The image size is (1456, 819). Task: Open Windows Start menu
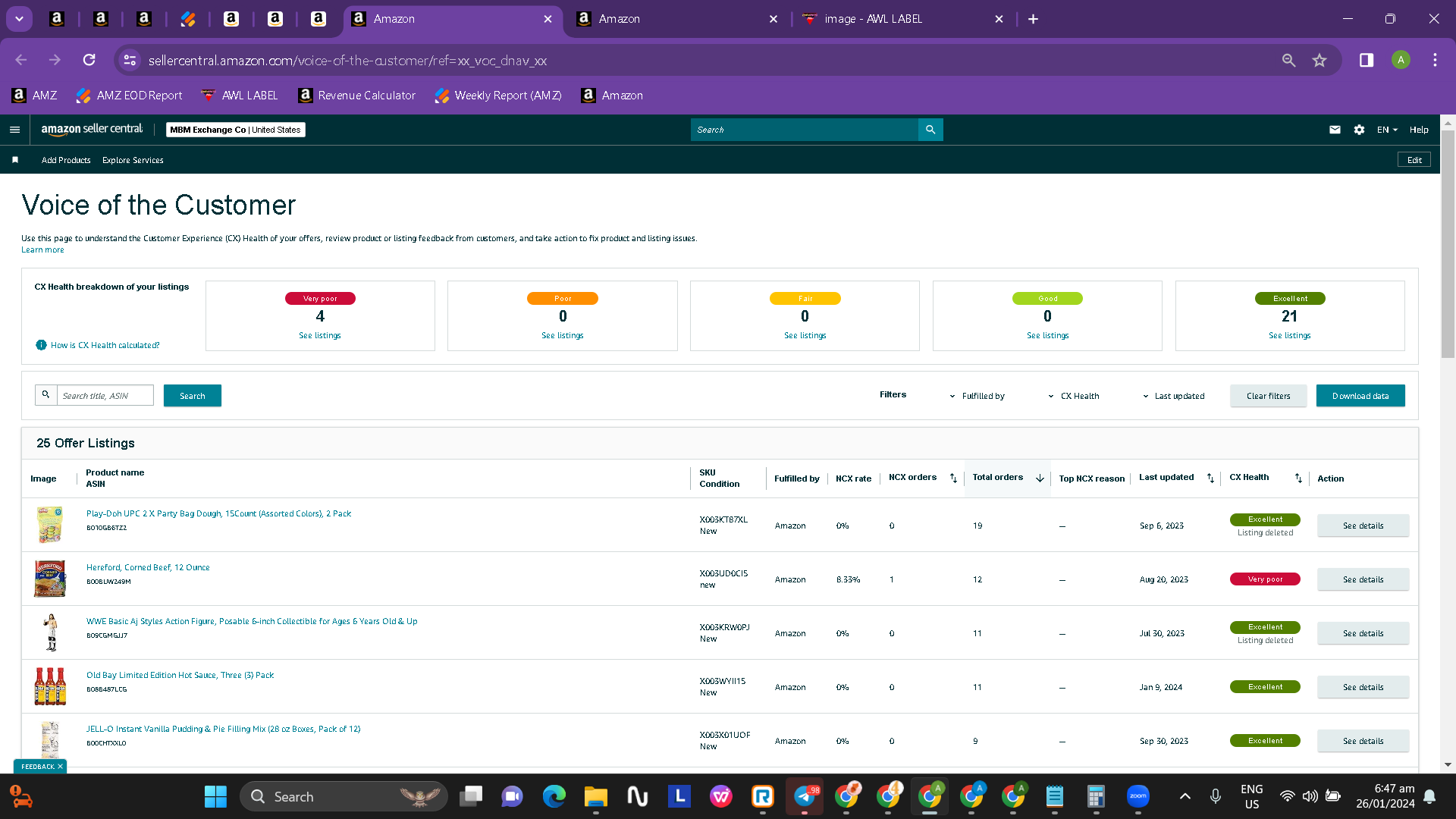(x=215, y=796)
